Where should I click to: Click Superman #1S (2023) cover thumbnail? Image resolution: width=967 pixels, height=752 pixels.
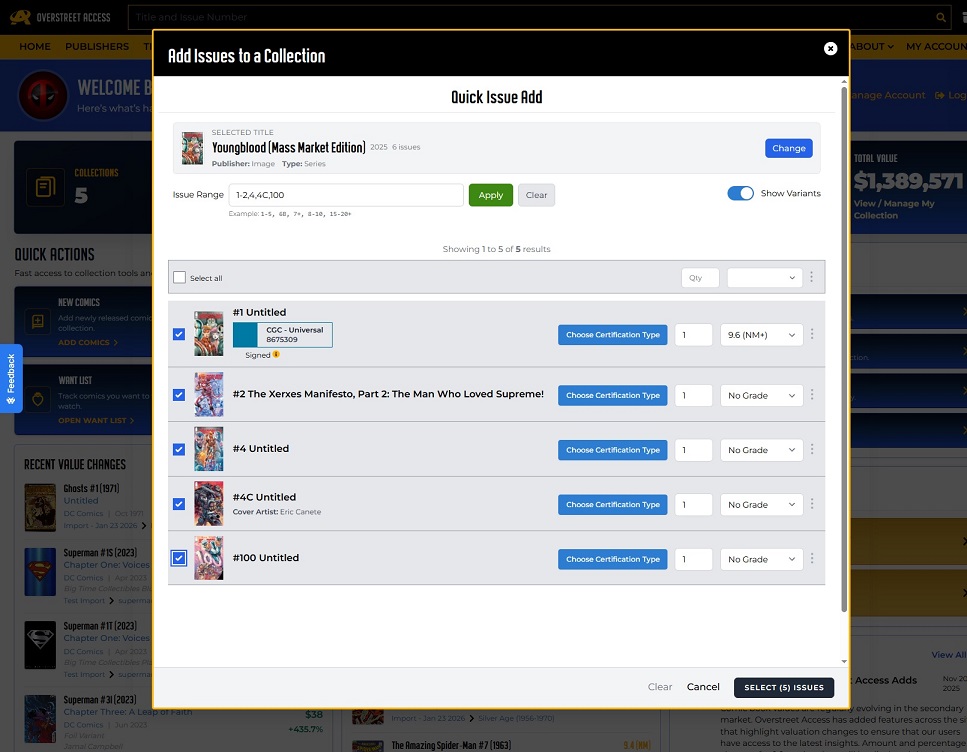[x=40, y=572]
